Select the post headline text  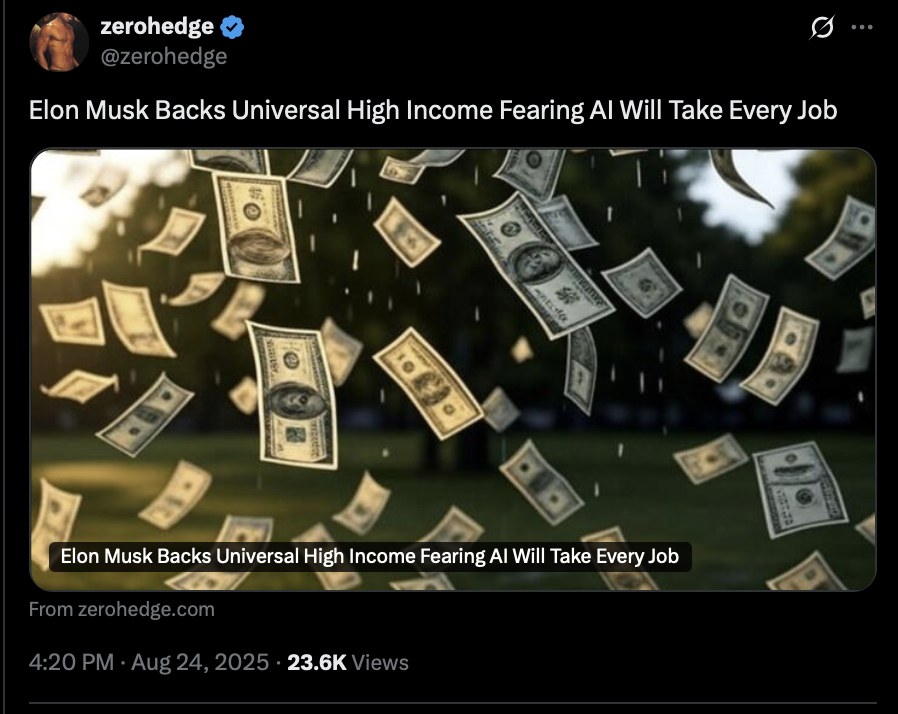click(433, 110)
